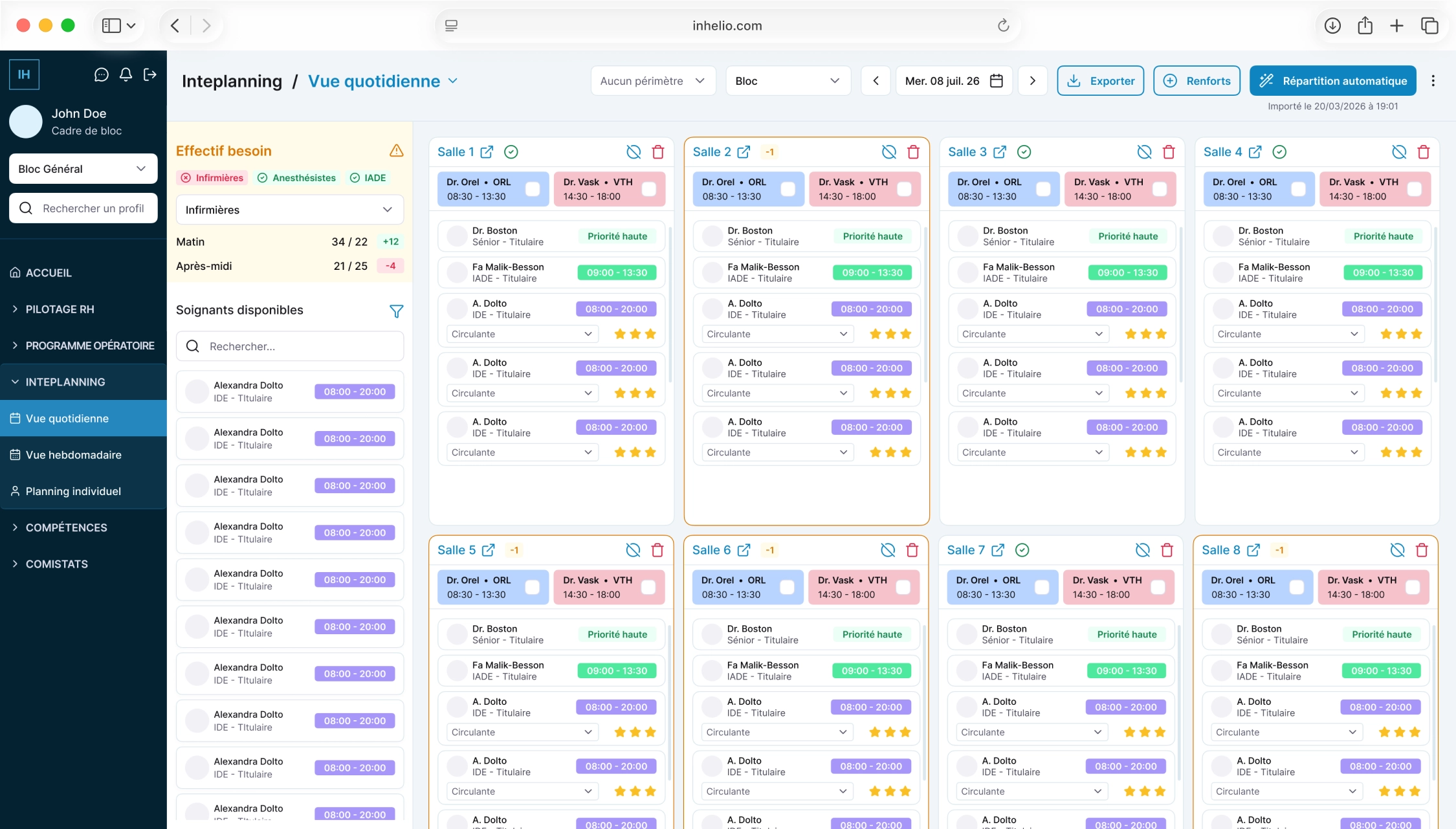1456x829 pixels.
Task: Click the Exporter button
Action: (x=1100, y=81)
